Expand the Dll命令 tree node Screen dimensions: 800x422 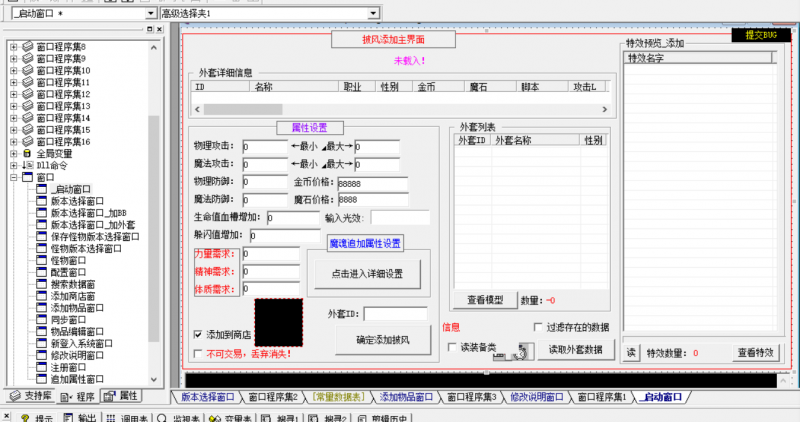(14, 165)
